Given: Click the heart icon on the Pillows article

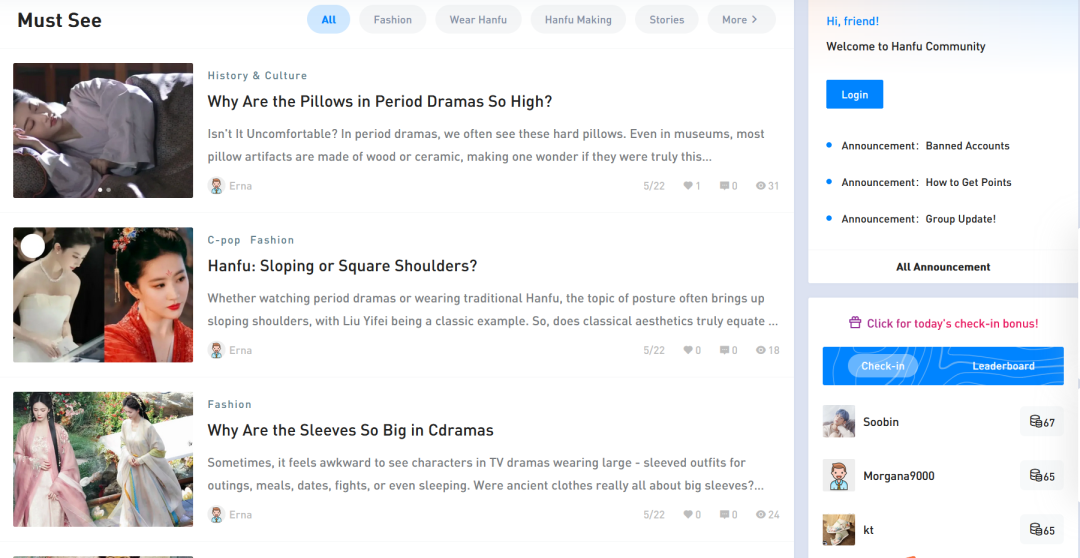Looking at the screenshot, I should coord(688,186).
